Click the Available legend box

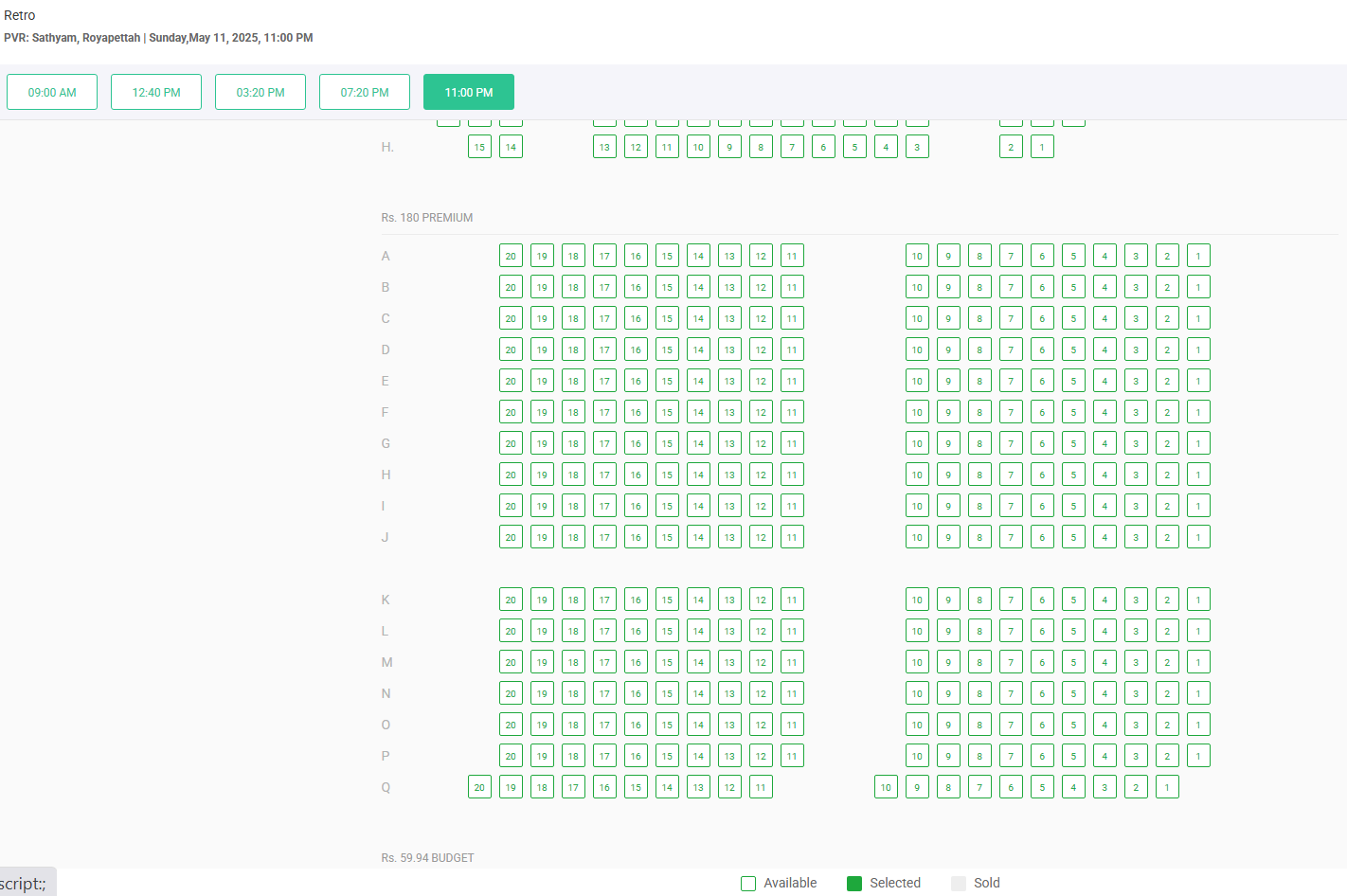point(748,884)
